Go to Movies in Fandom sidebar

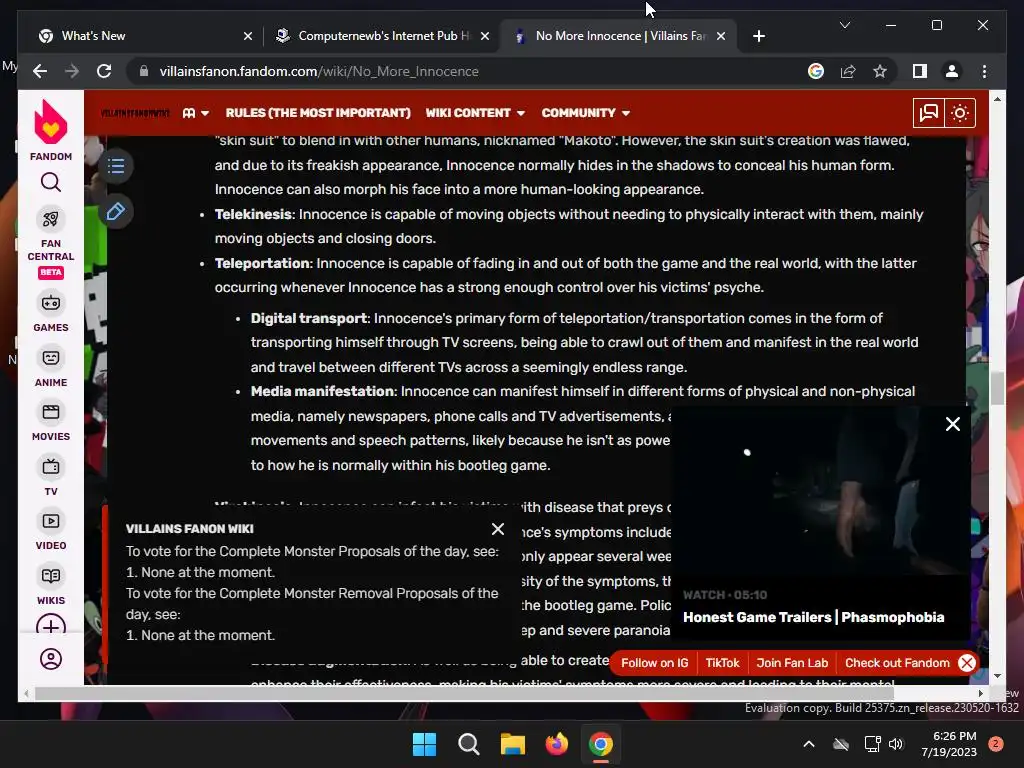(50, 421)
